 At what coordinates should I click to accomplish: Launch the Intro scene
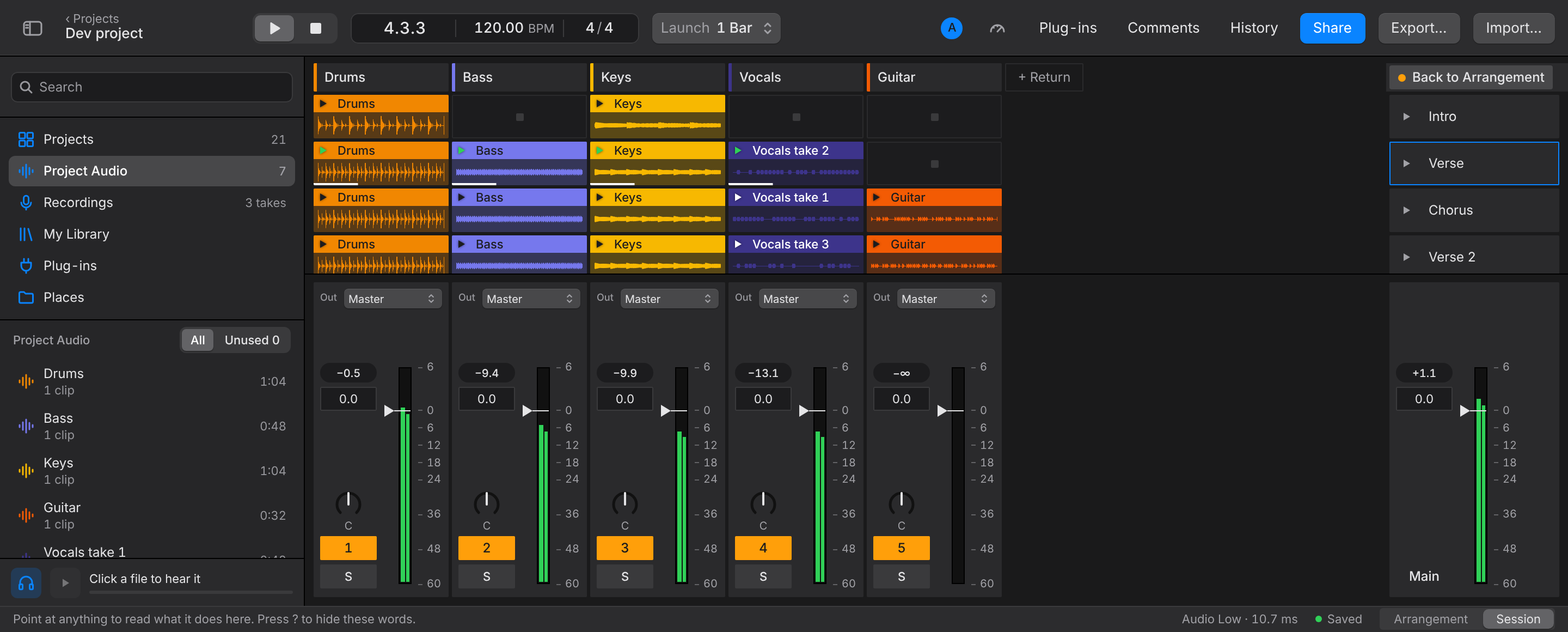click(1406, 116)
